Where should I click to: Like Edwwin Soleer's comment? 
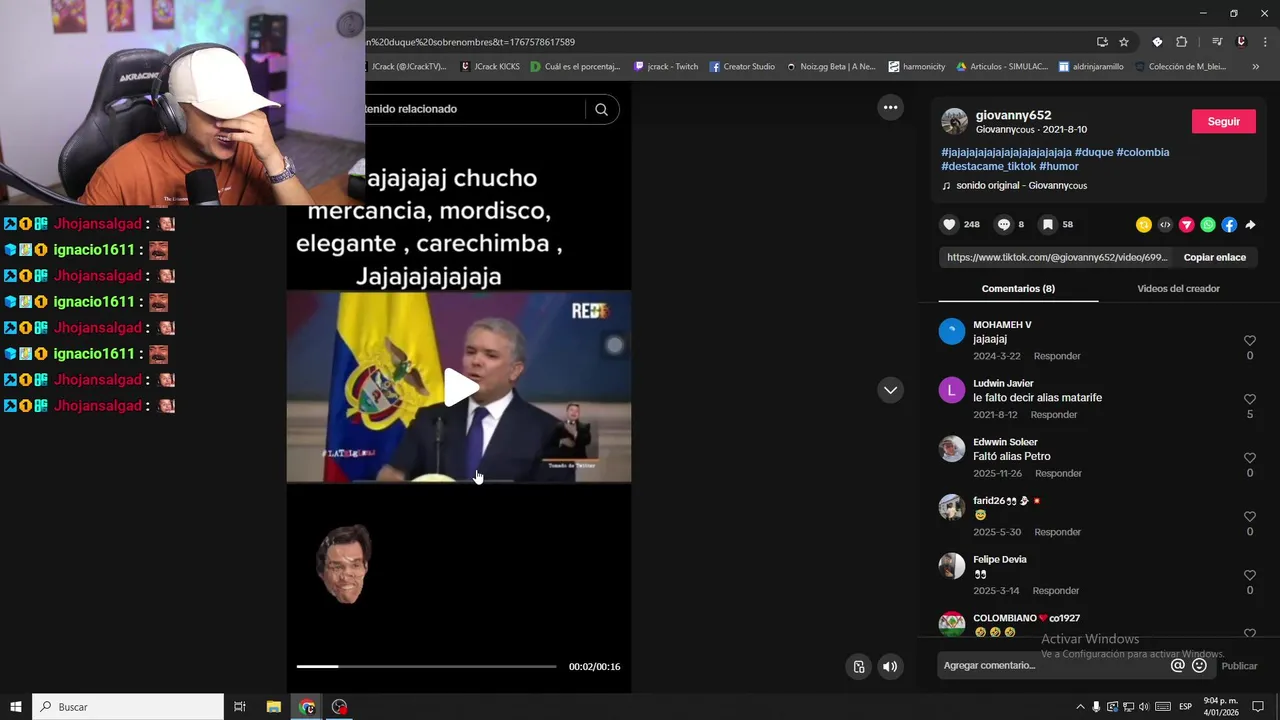1250,458
